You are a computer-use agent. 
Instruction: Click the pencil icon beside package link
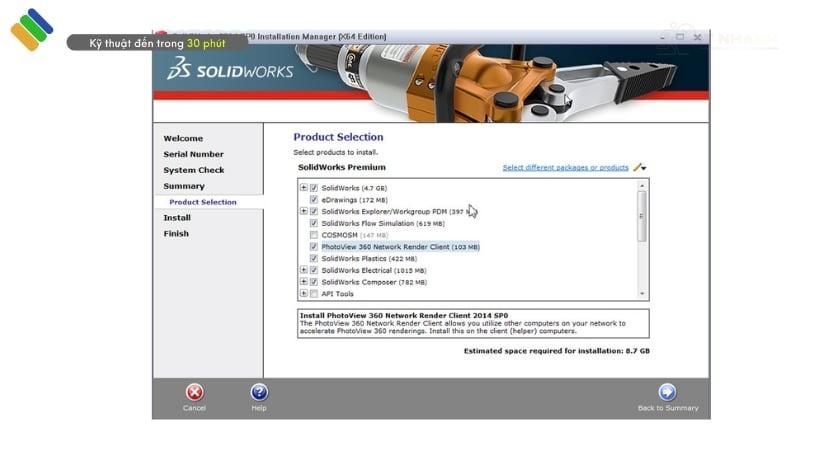pyautogui.click(x=638, y=168)
